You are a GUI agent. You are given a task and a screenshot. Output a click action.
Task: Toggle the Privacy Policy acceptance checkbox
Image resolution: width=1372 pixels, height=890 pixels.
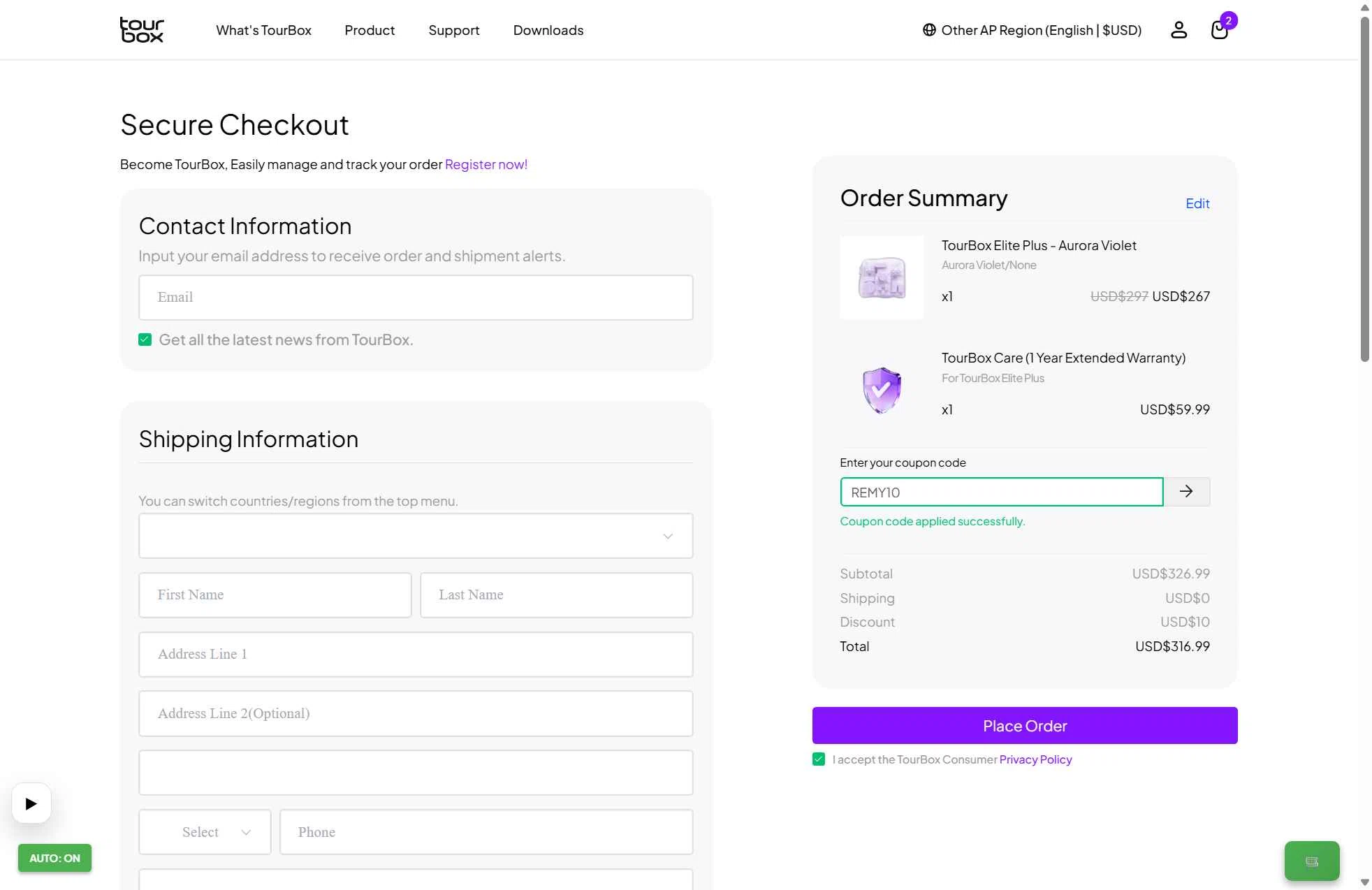click(x=819, y=759)
